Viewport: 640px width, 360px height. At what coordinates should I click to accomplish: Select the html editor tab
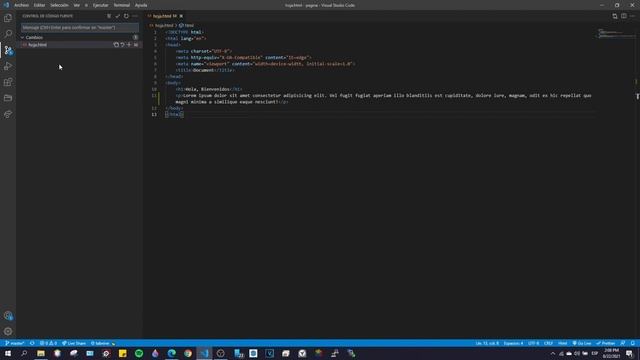[165, 16]
